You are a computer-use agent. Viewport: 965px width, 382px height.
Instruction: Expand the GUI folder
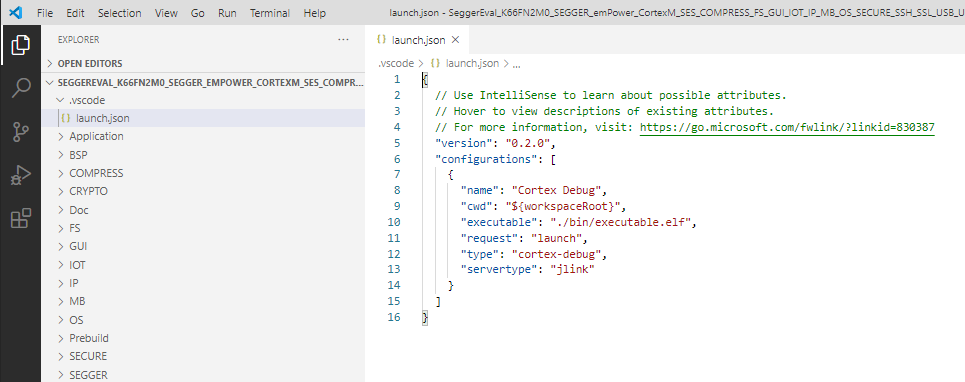(203, 246)
